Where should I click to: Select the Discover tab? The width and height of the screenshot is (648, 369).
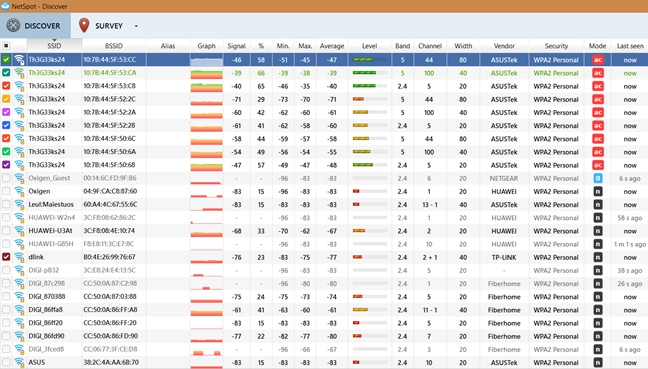tap(35, 26)
